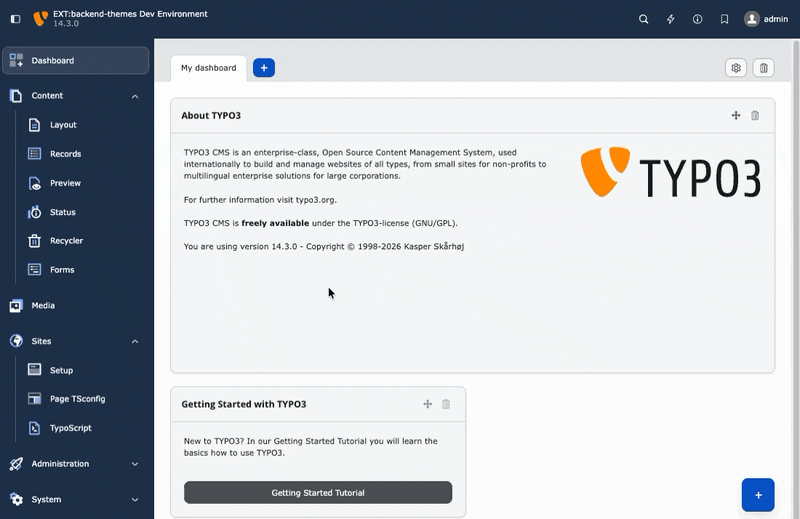Click move handle on Getting Started widget

click(428, 404)
